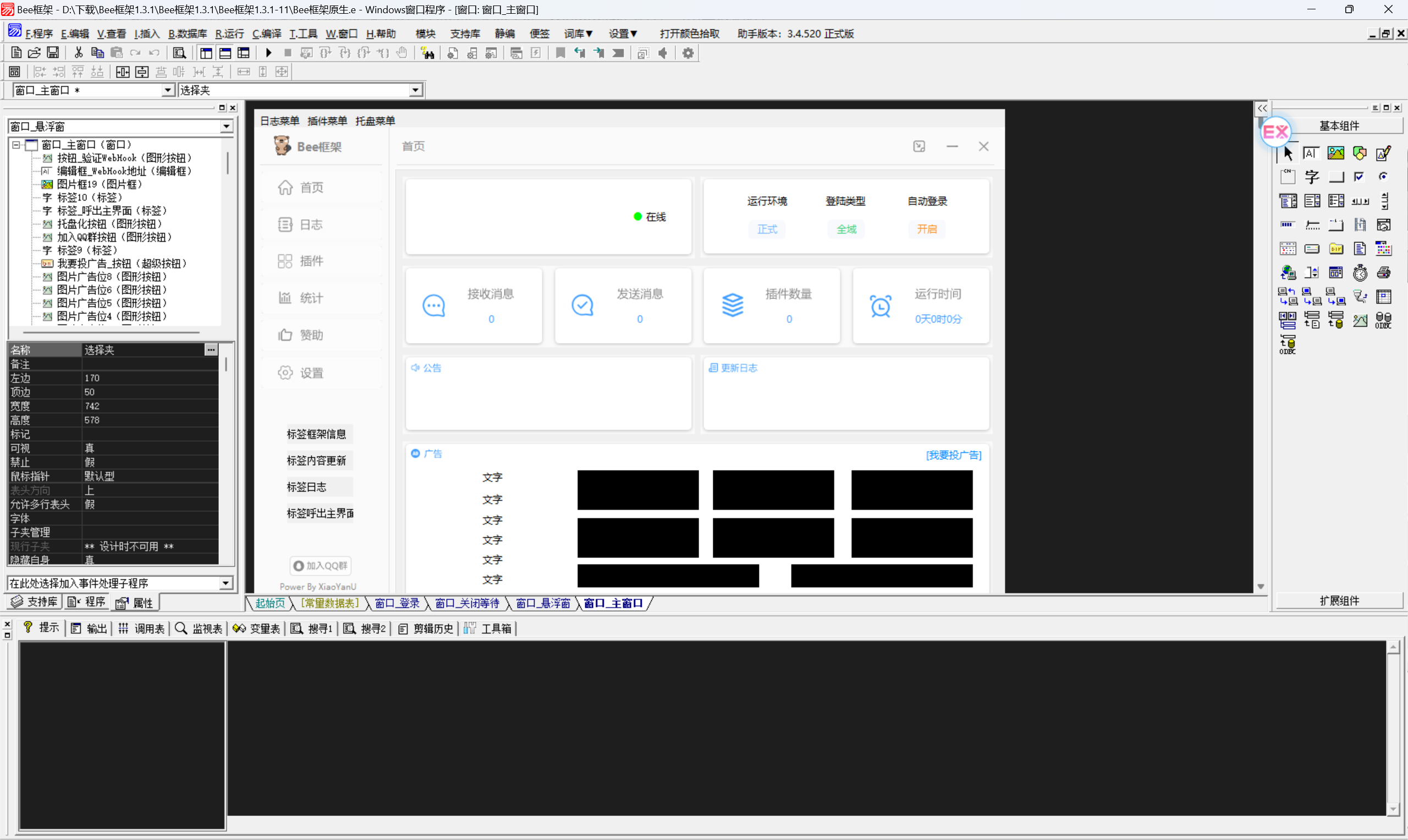The image size is (1408, 840).
Task: Switch to the 窗口_登录 tab
Action: click(x=397, y=604)
